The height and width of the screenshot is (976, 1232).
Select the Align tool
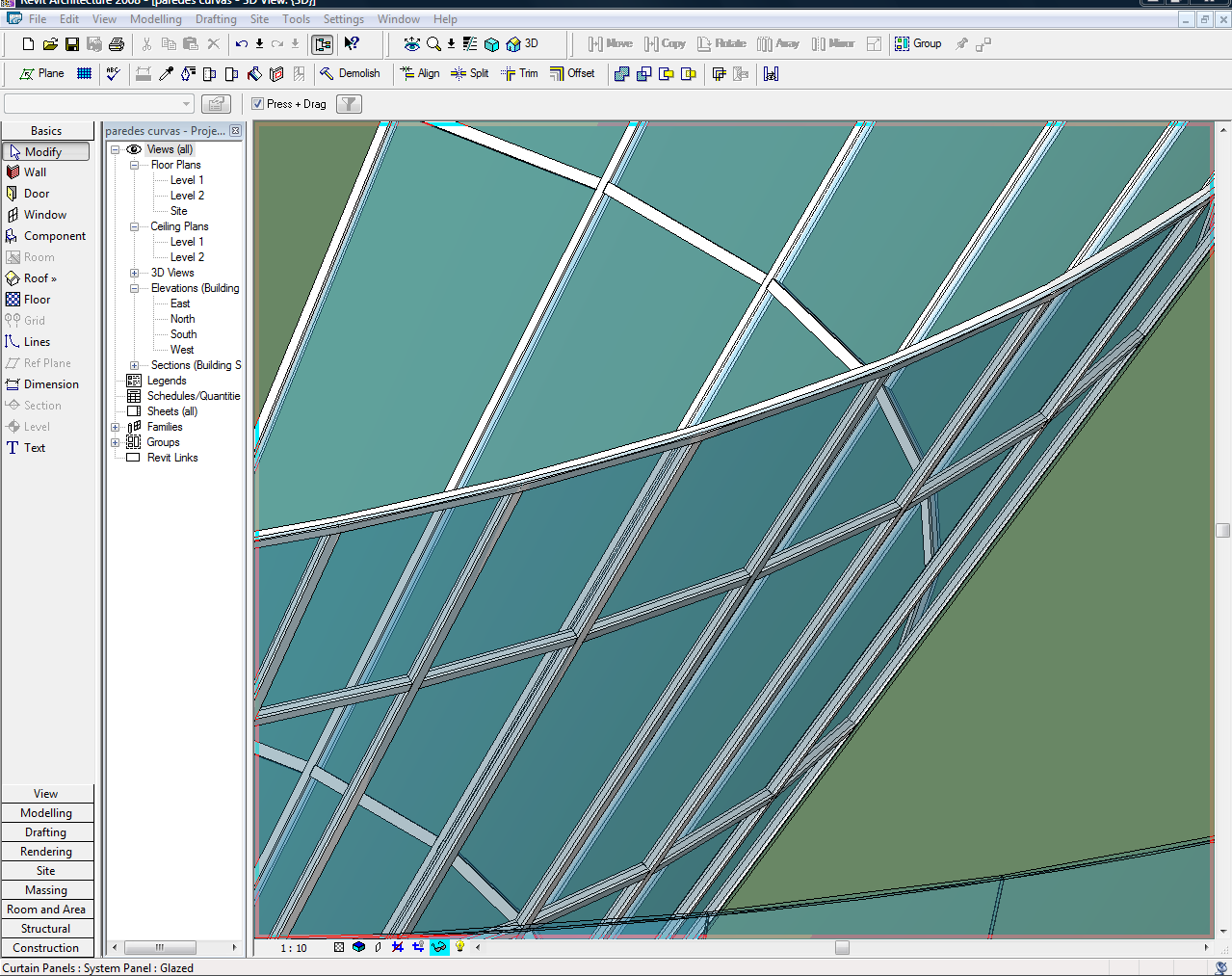(x=420, y=73)
